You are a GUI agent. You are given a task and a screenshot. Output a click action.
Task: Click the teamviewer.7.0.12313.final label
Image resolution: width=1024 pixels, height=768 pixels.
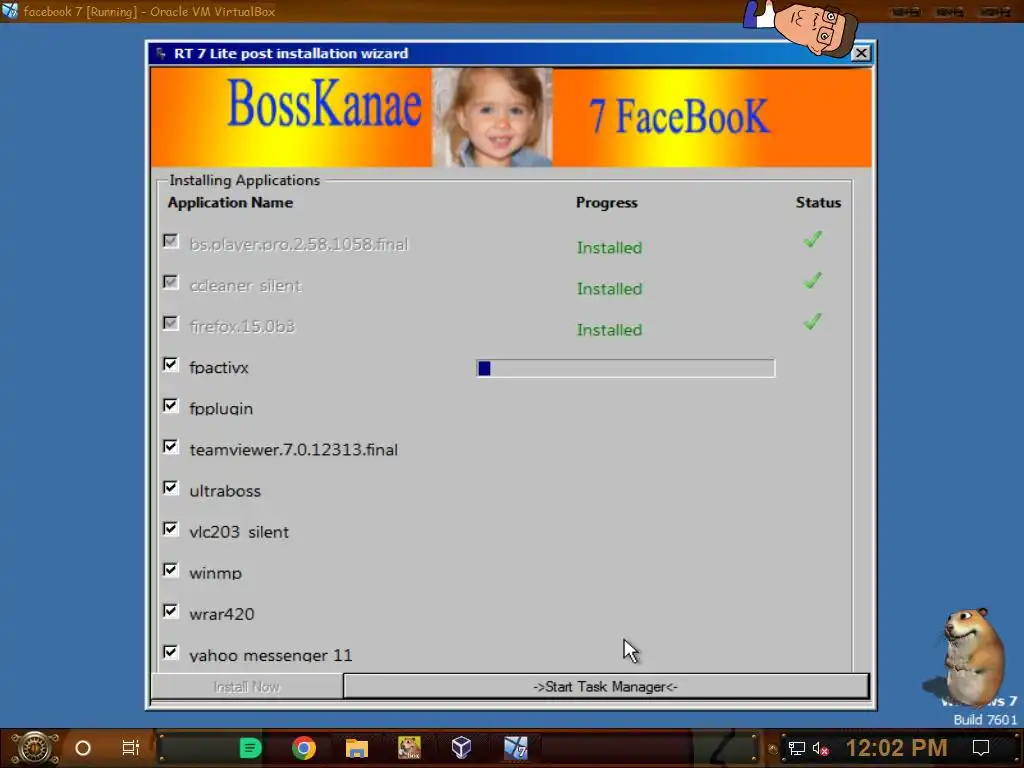[293, 449]
